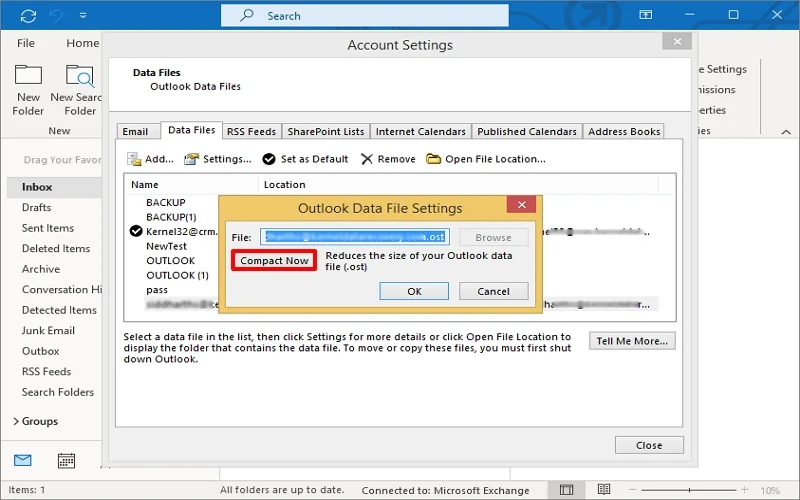Viewport: 800px width, 500px height.
Task: Click the Undo arrow in quick access toolbar
Action: [x=58, y=16]
